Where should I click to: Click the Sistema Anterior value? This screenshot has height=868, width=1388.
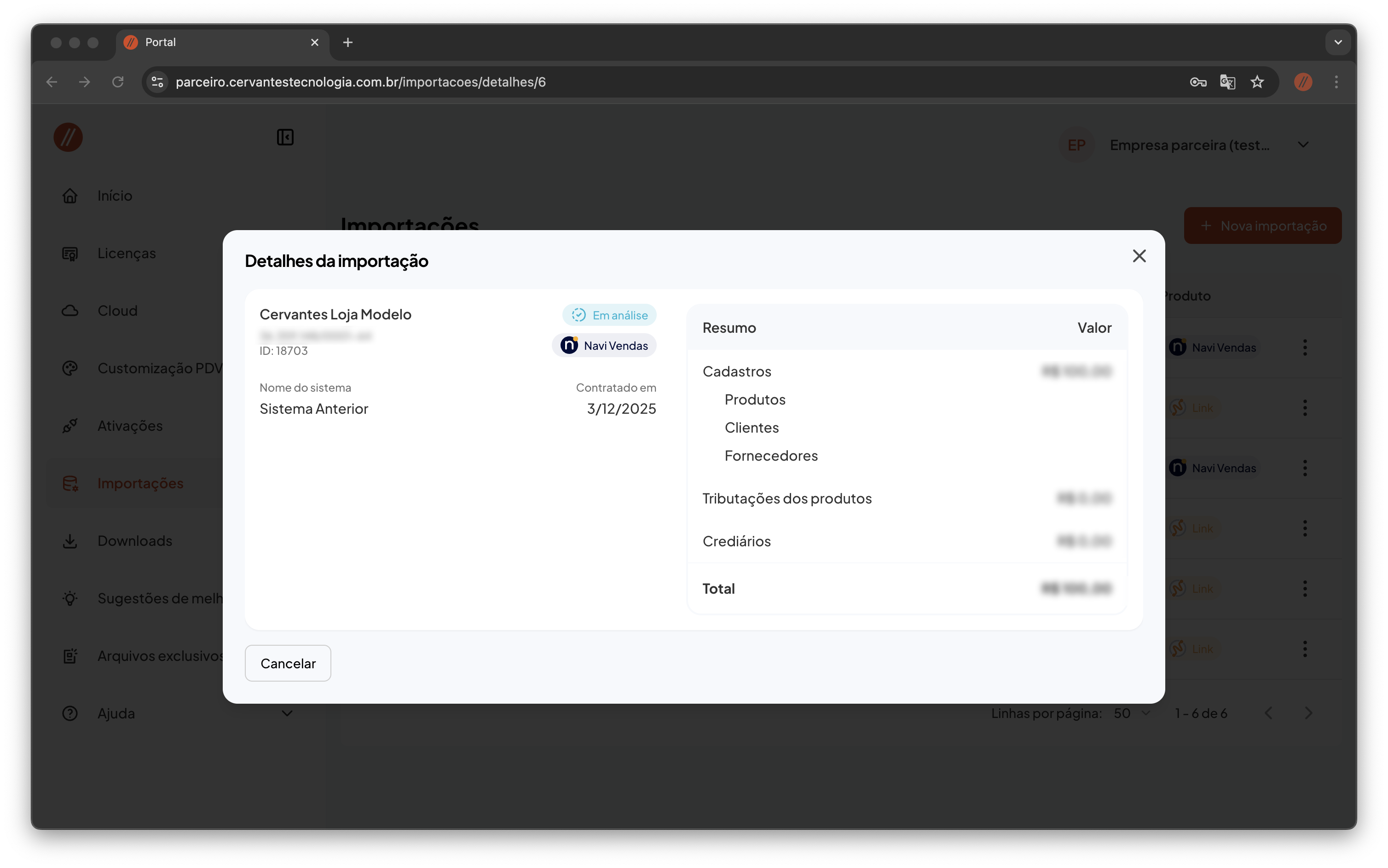coord(313,409)
